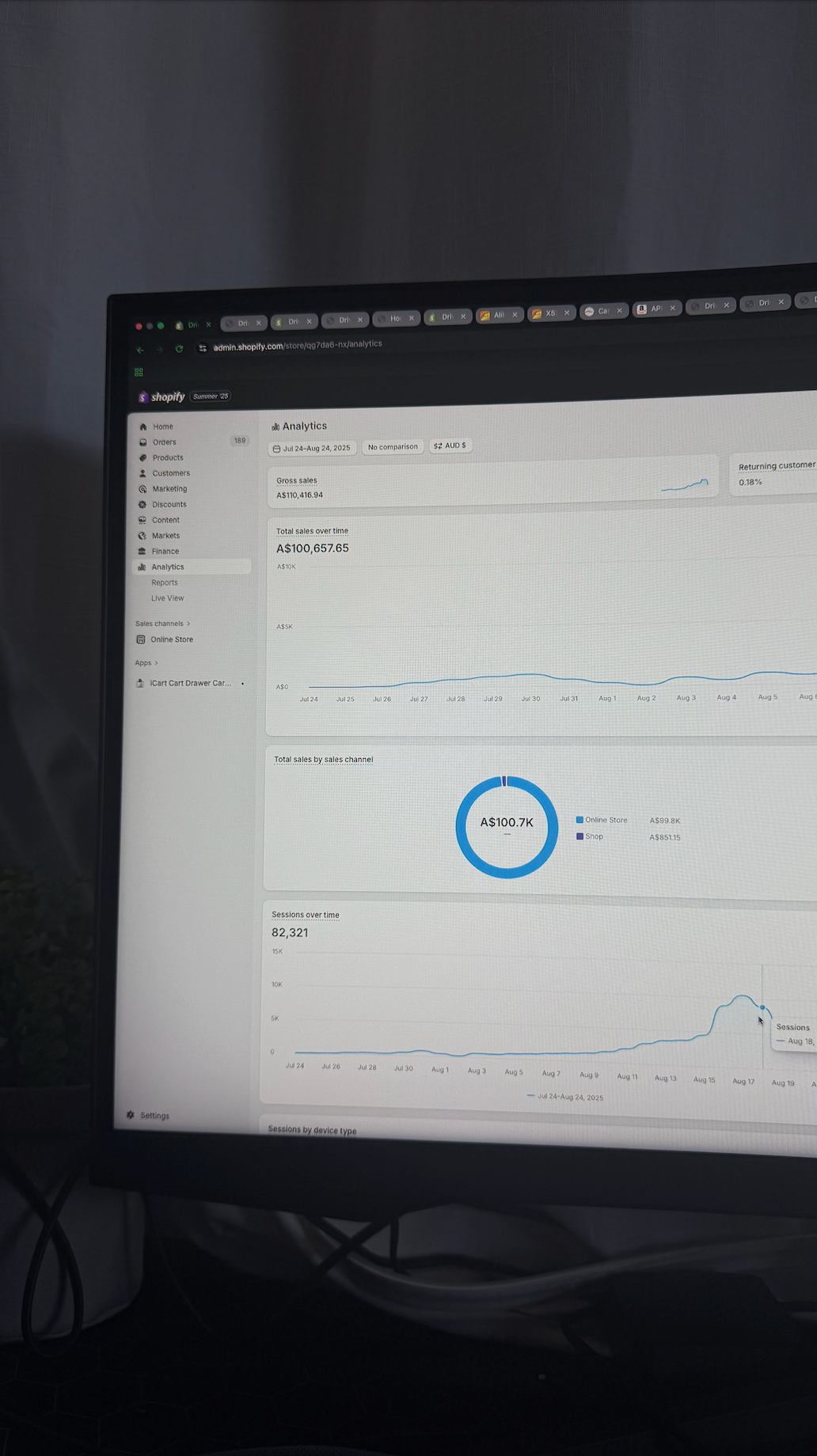Open the Returning customer rate card title
The width and height of the screenshot is (817, 1456).
pos(777,466)
